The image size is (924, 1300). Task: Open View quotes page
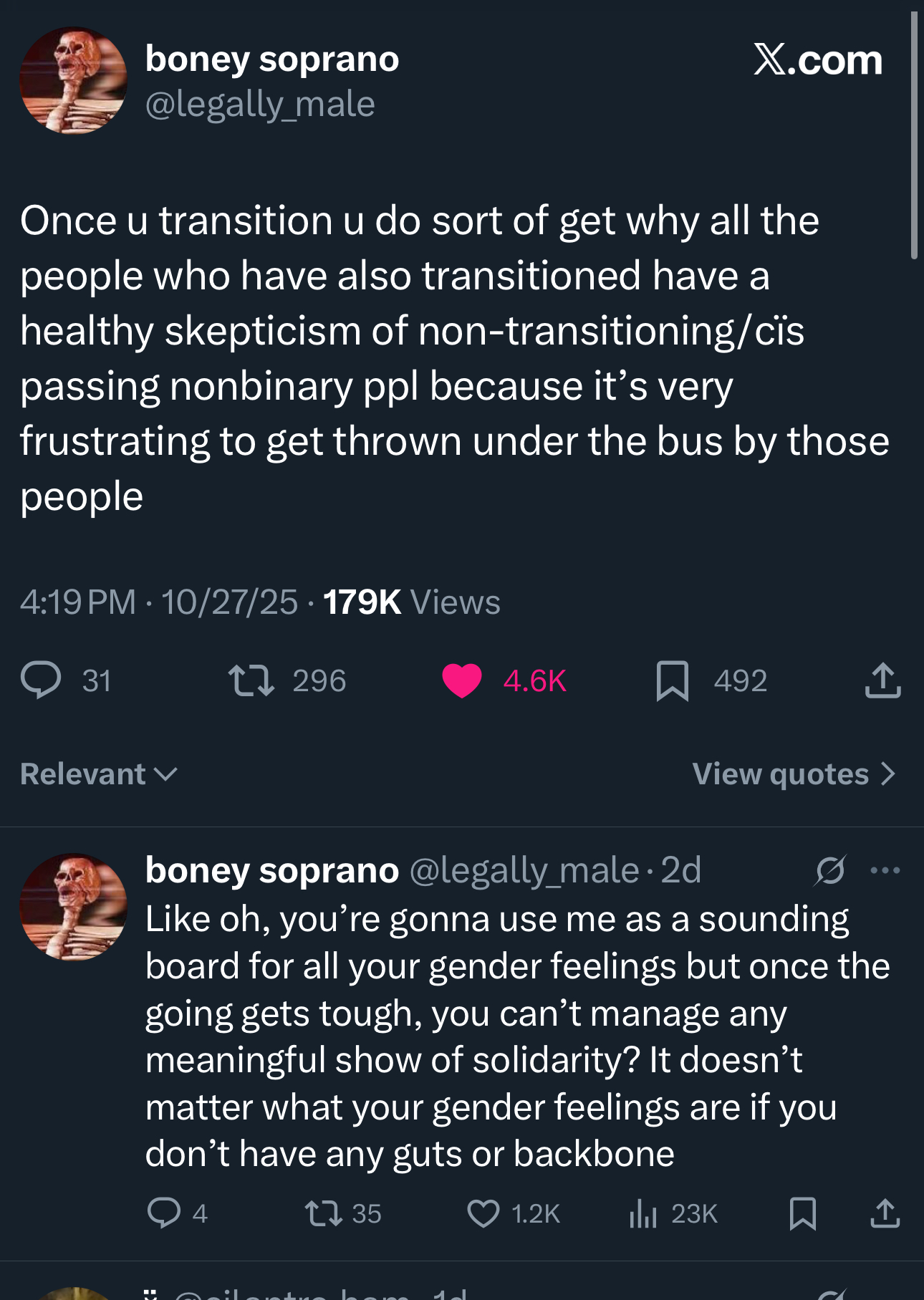click(794, 774)
